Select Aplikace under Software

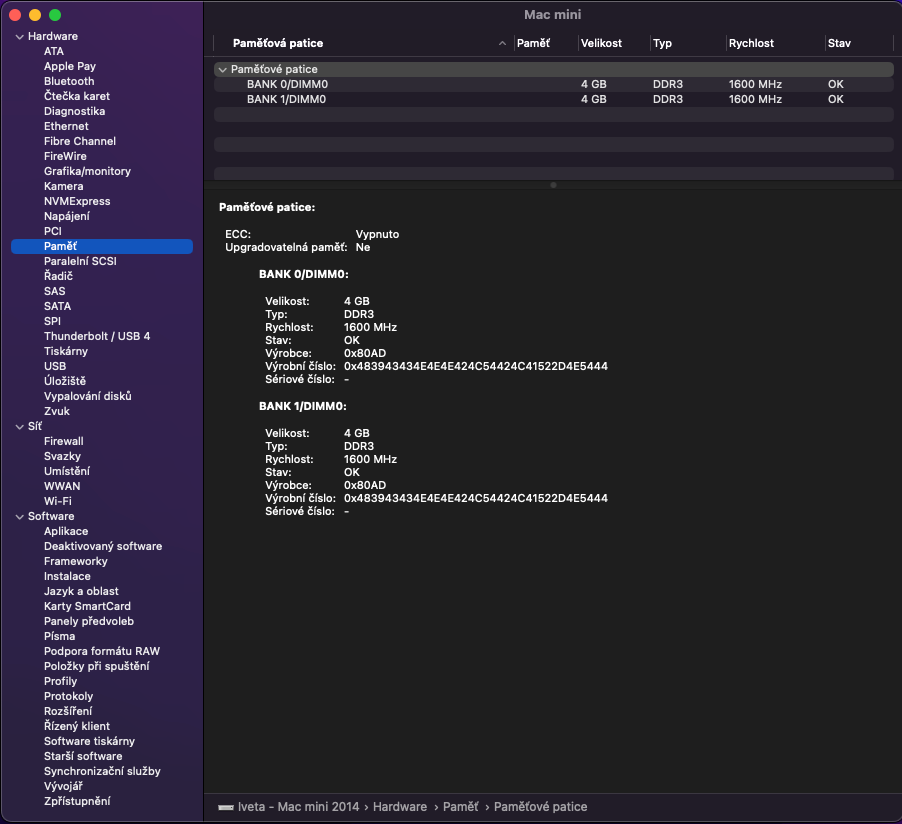point(66,531)
